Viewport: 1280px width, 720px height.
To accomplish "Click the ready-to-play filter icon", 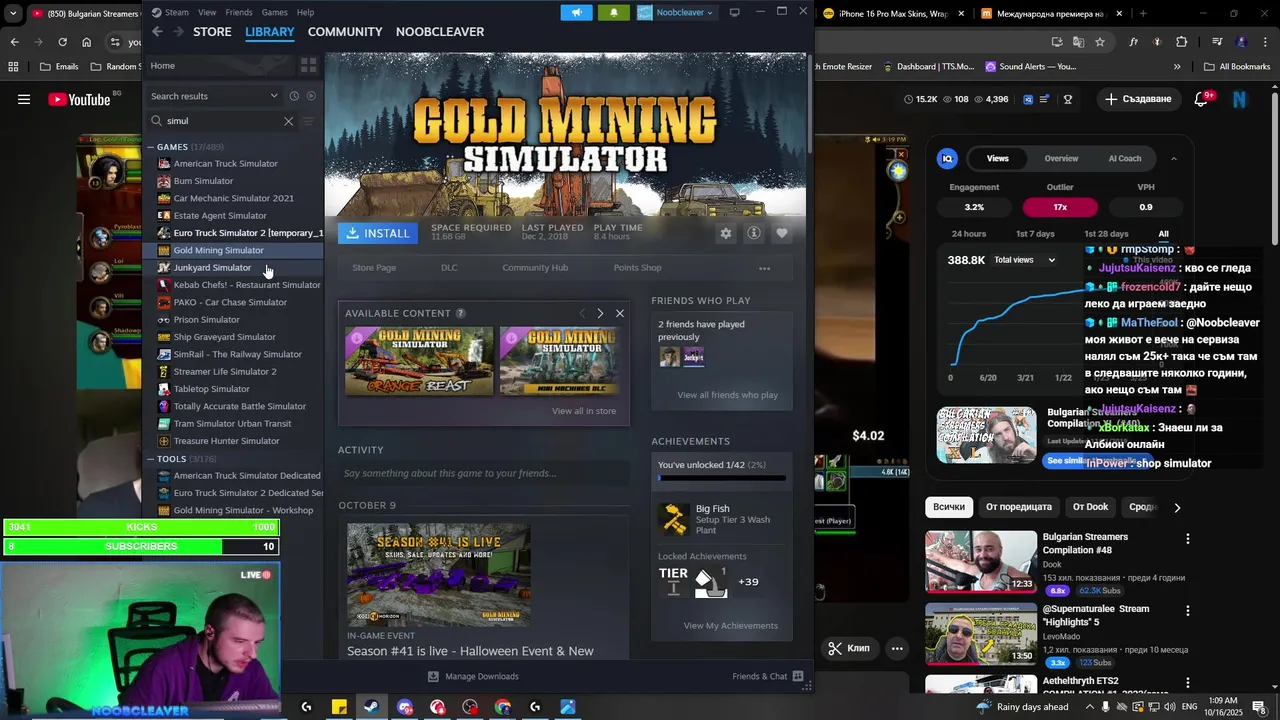I will 311,96.
